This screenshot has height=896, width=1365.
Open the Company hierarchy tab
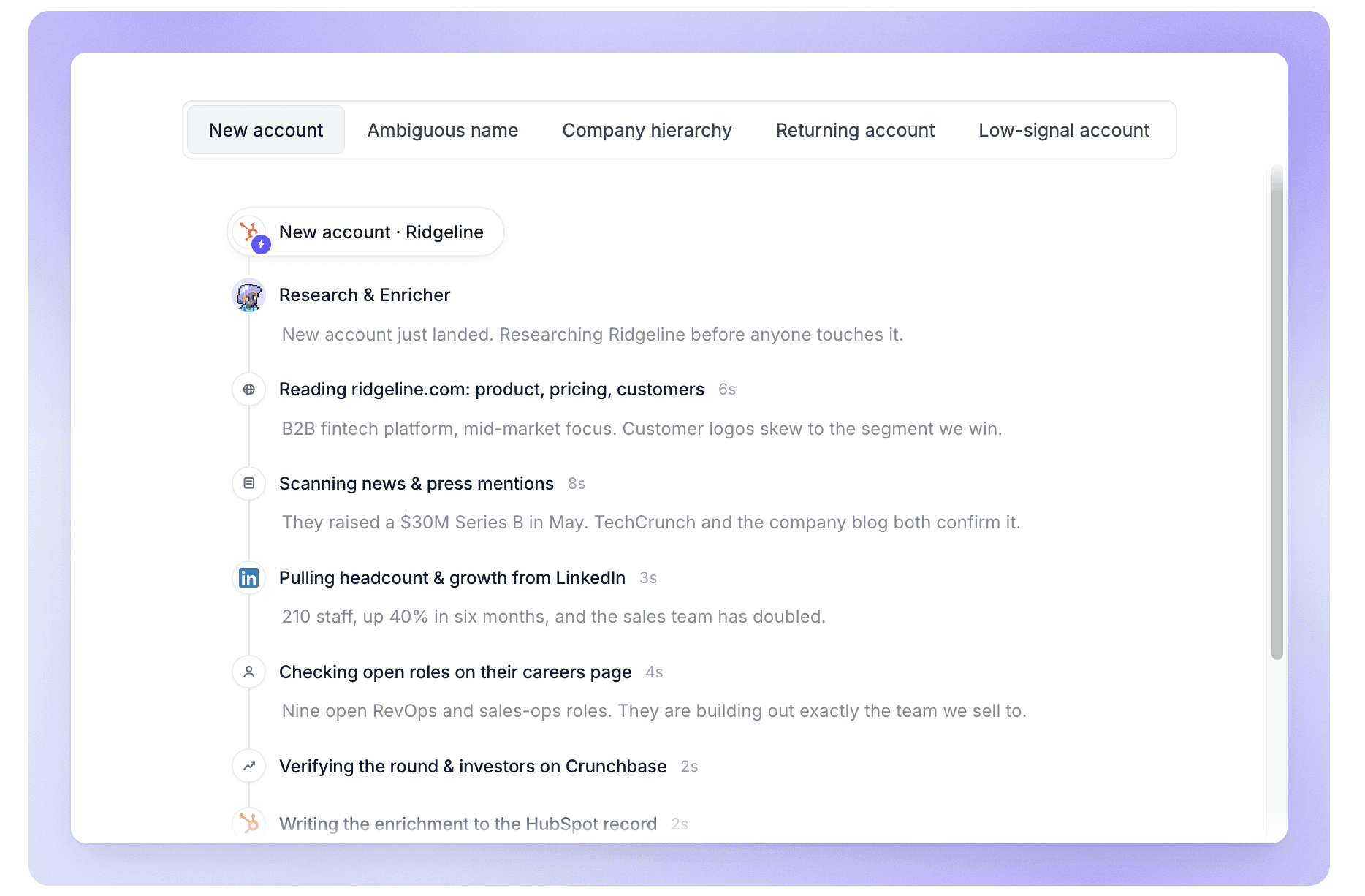[647, 130]
